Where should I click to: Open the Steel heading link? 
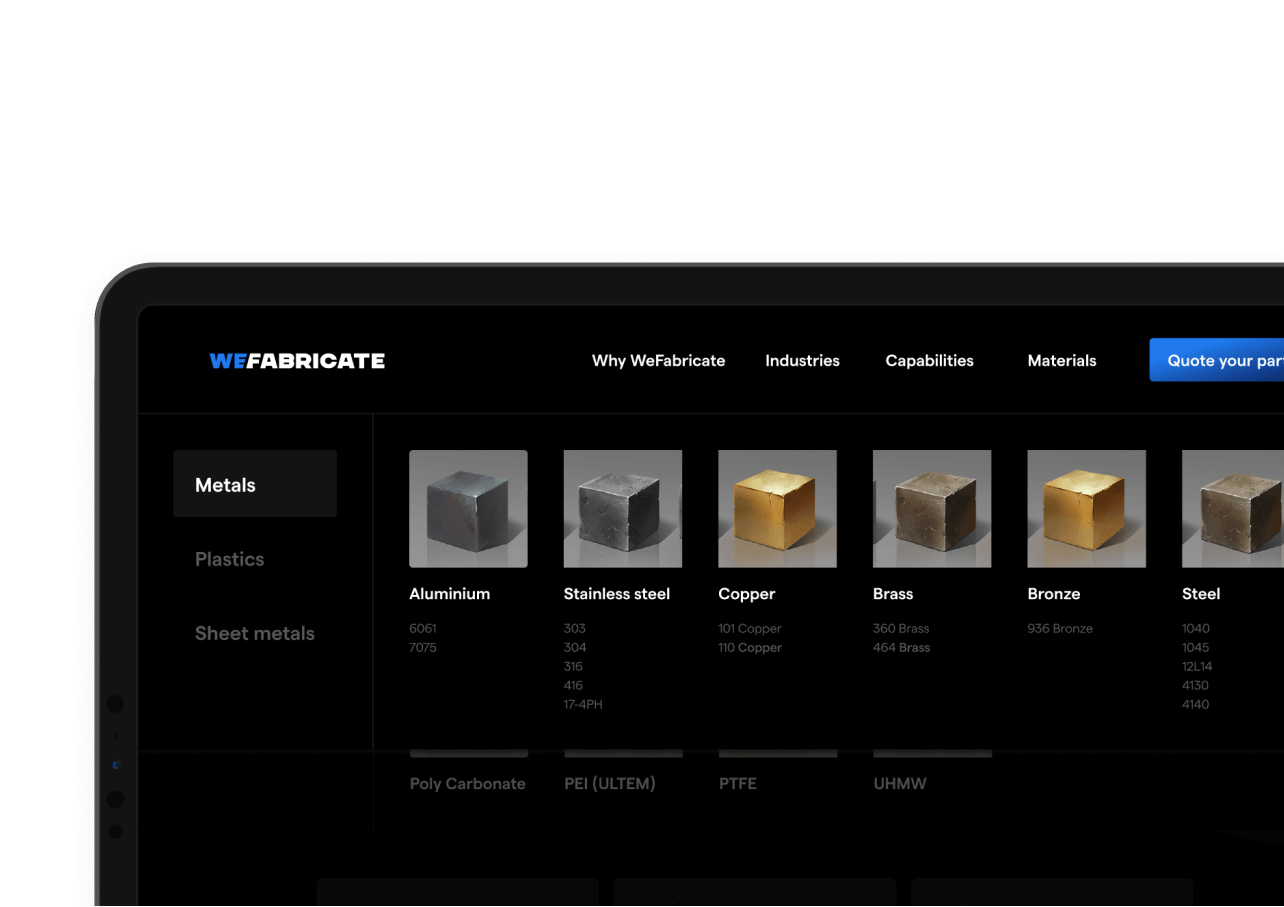(1200, 594)
